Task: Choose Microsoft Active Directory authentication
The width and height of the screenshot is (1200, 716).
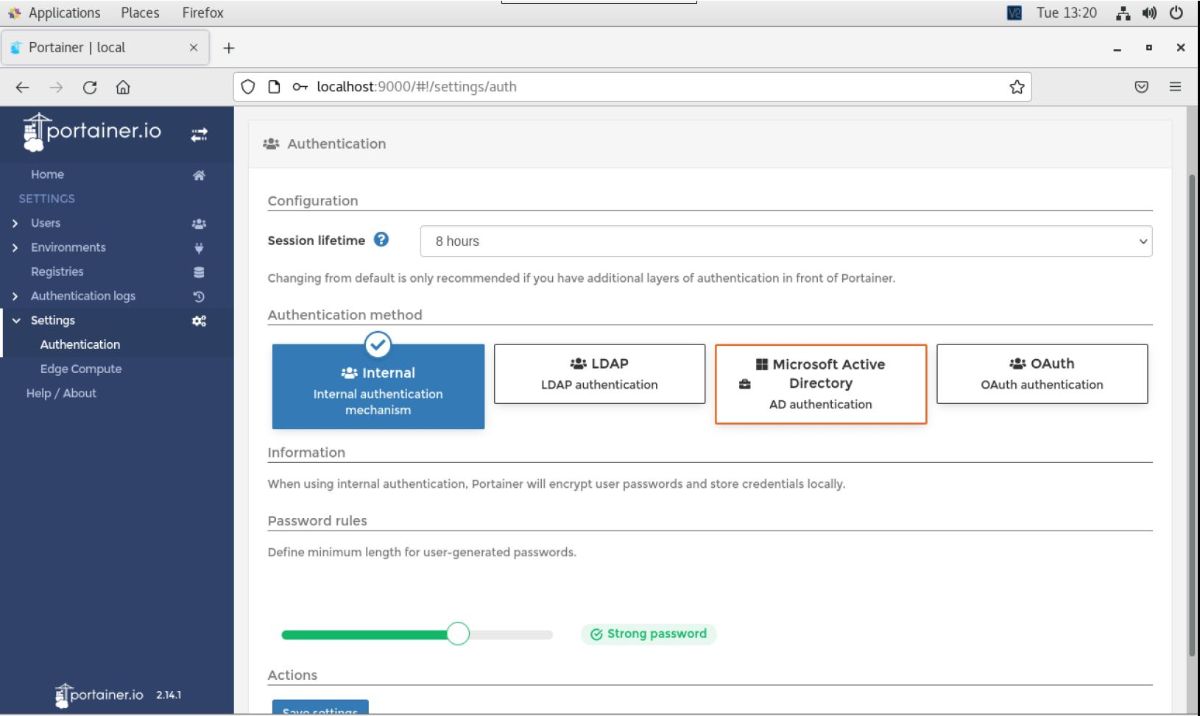Action: click(x=820, y=384)
